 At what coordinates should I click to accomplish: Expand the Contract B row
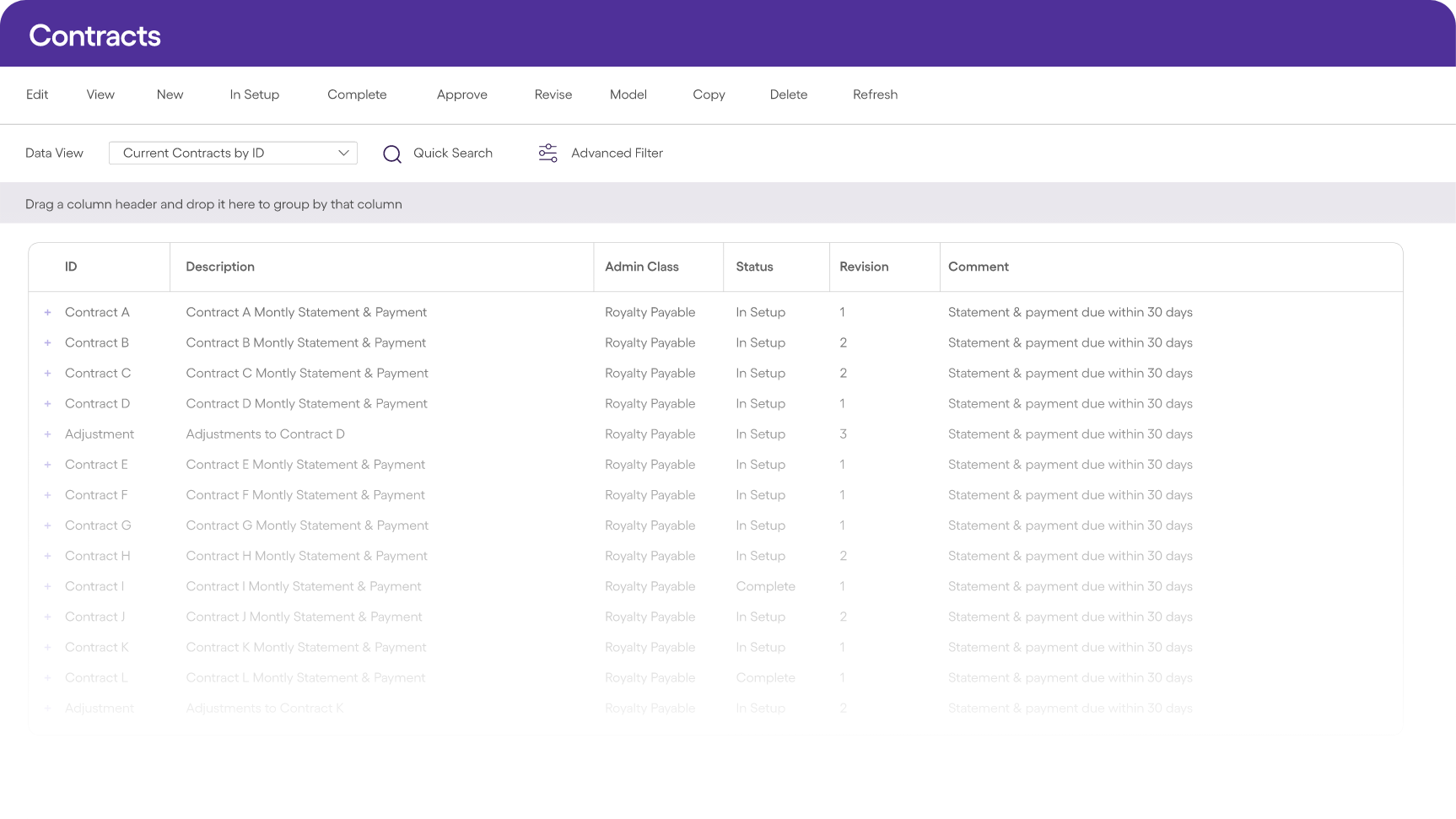48,342
